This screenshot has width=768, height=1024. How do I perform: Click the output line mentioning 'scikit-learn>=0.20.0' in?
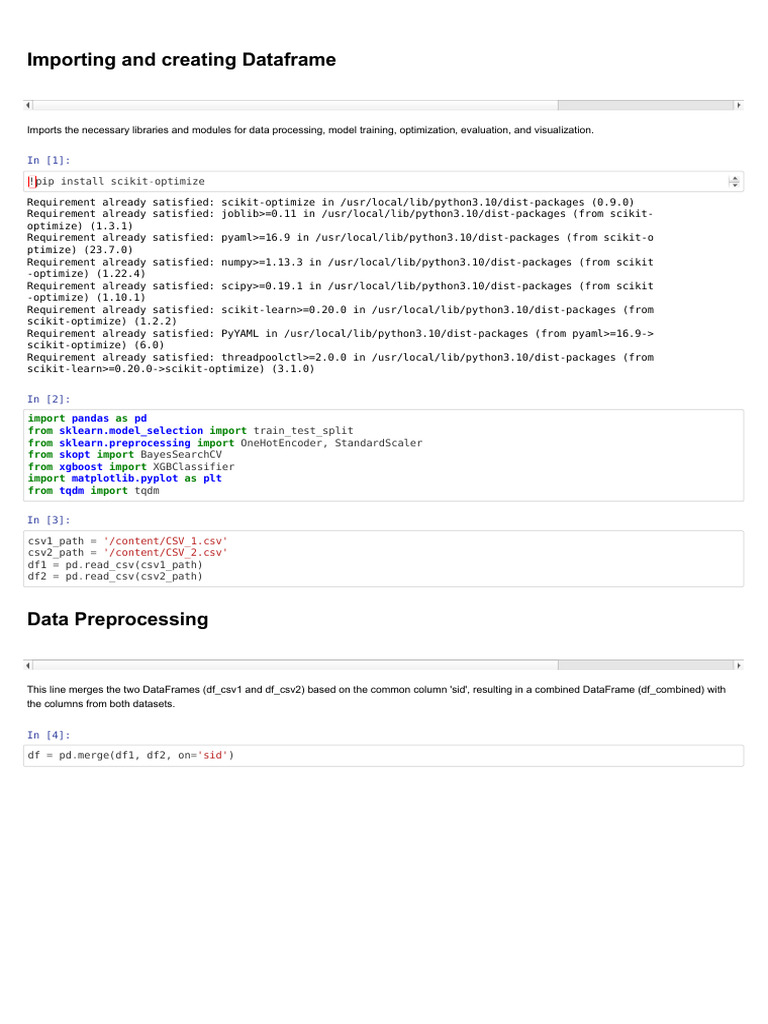[x=340, y=315]
